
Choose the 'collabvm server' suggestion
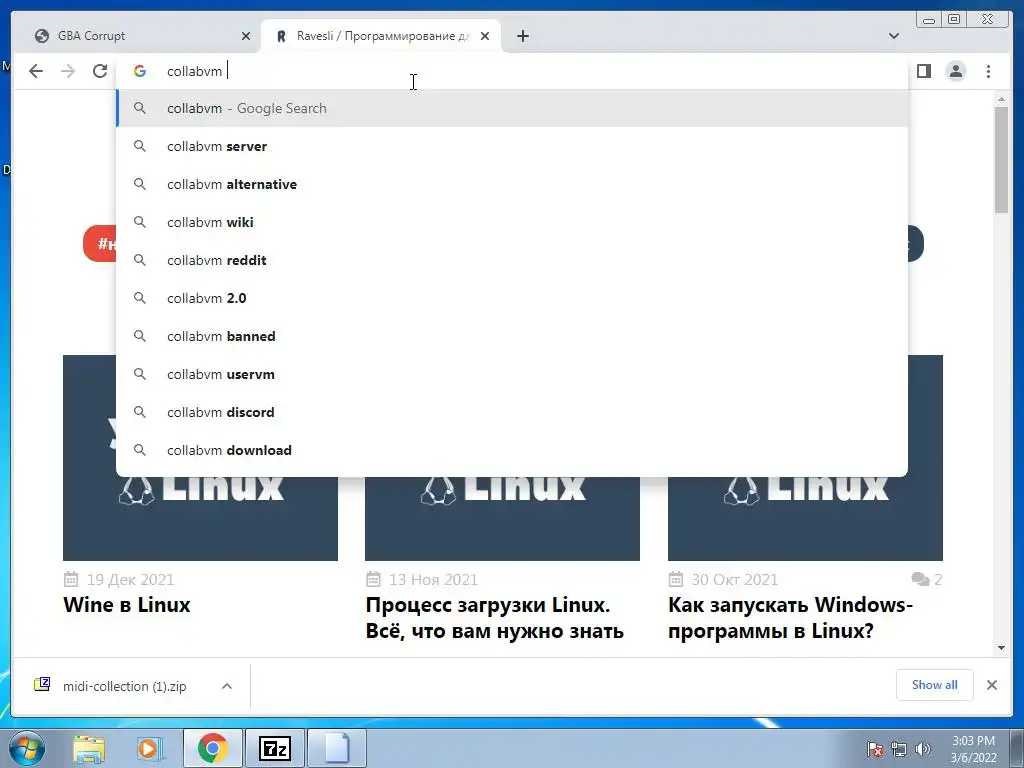coord(512,146)
